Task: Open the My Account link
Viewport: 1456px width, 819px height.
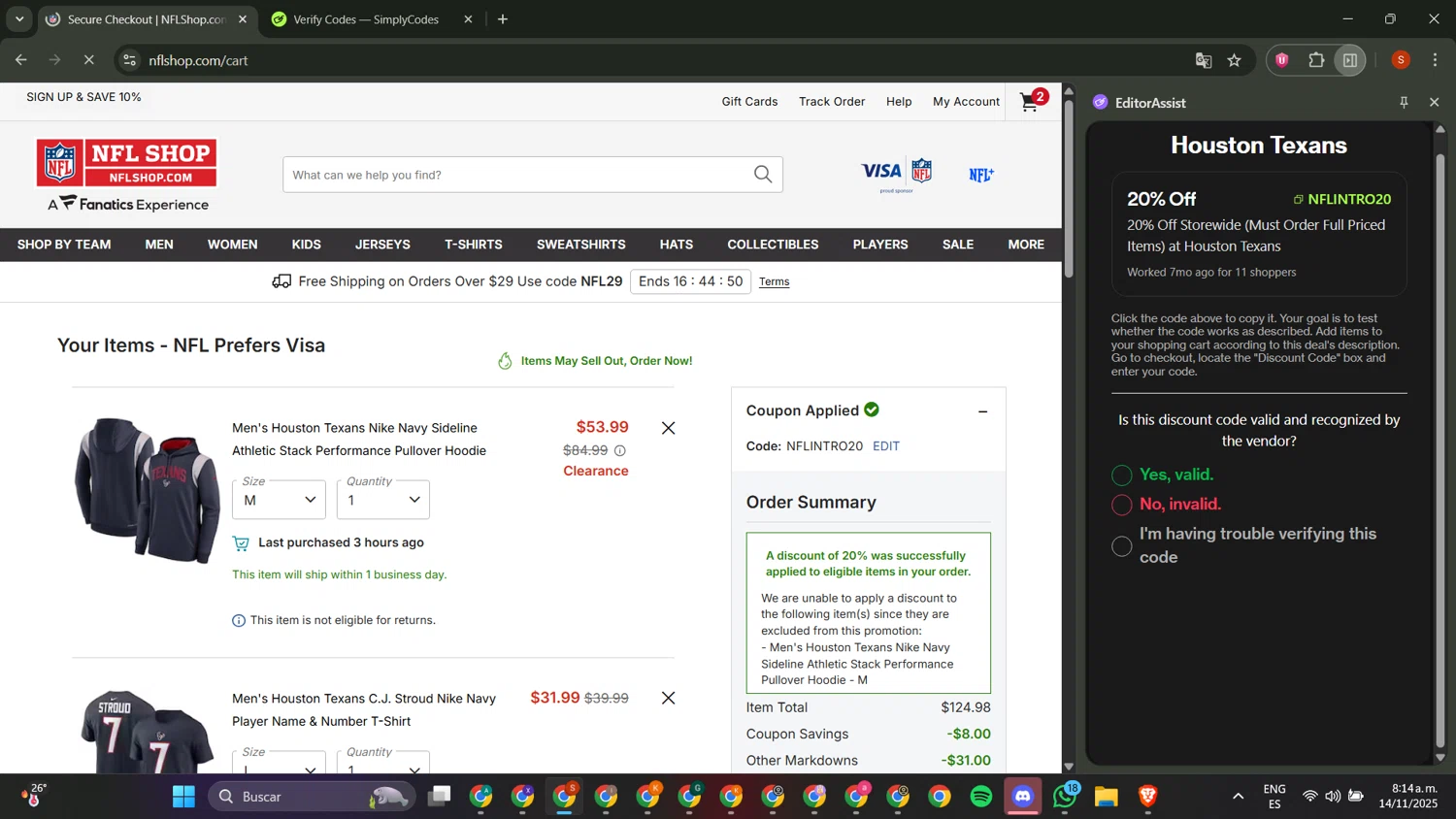Action: click(966, 101)
